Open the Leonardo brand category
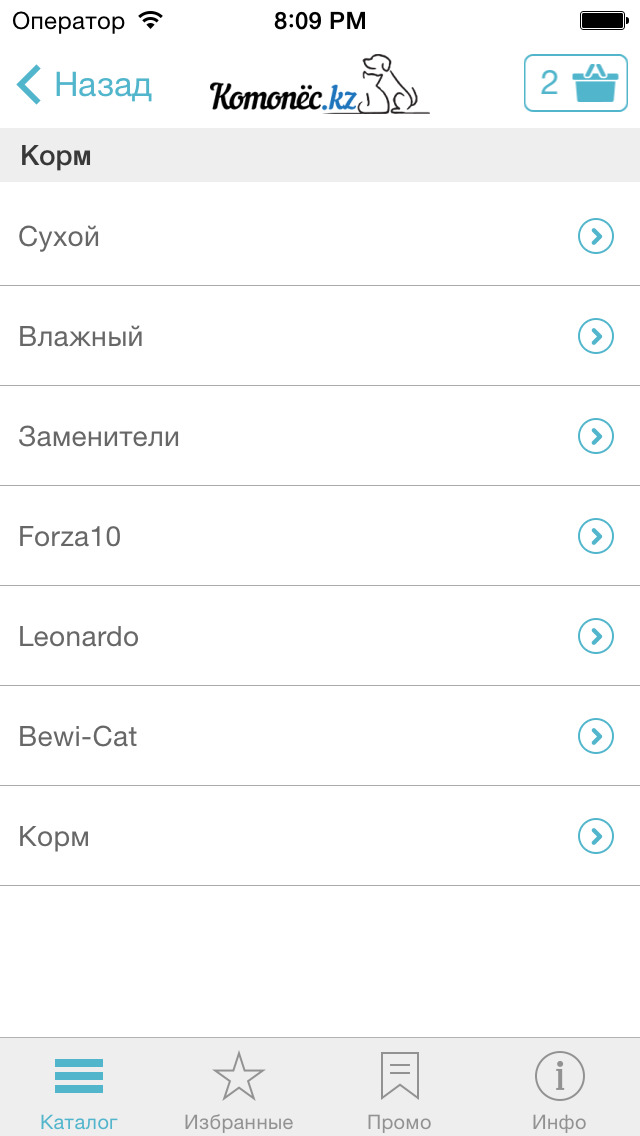Screen dimensions: 640x1136 [x=79, y=637]
